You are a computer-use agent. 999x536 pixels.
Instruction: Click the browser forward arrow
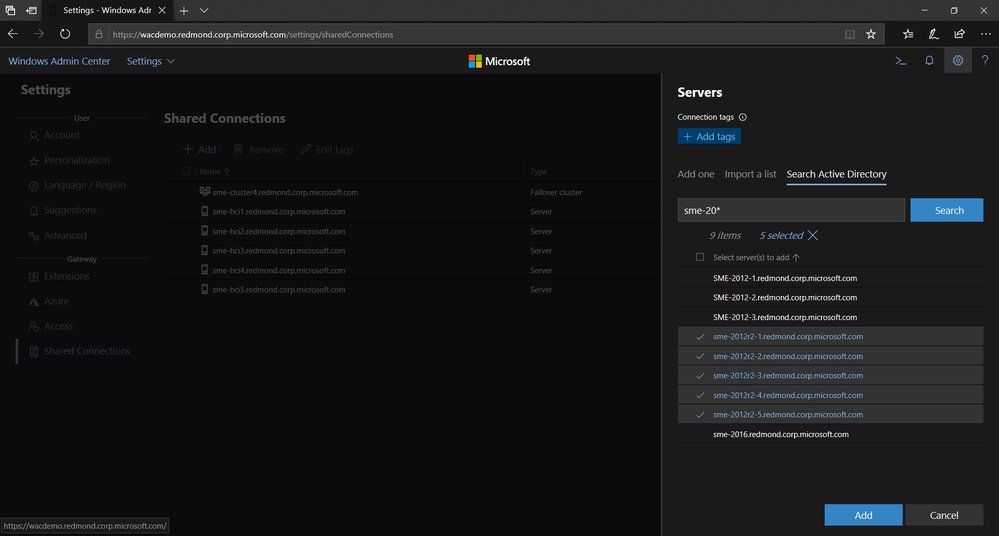tap(39, 34)
